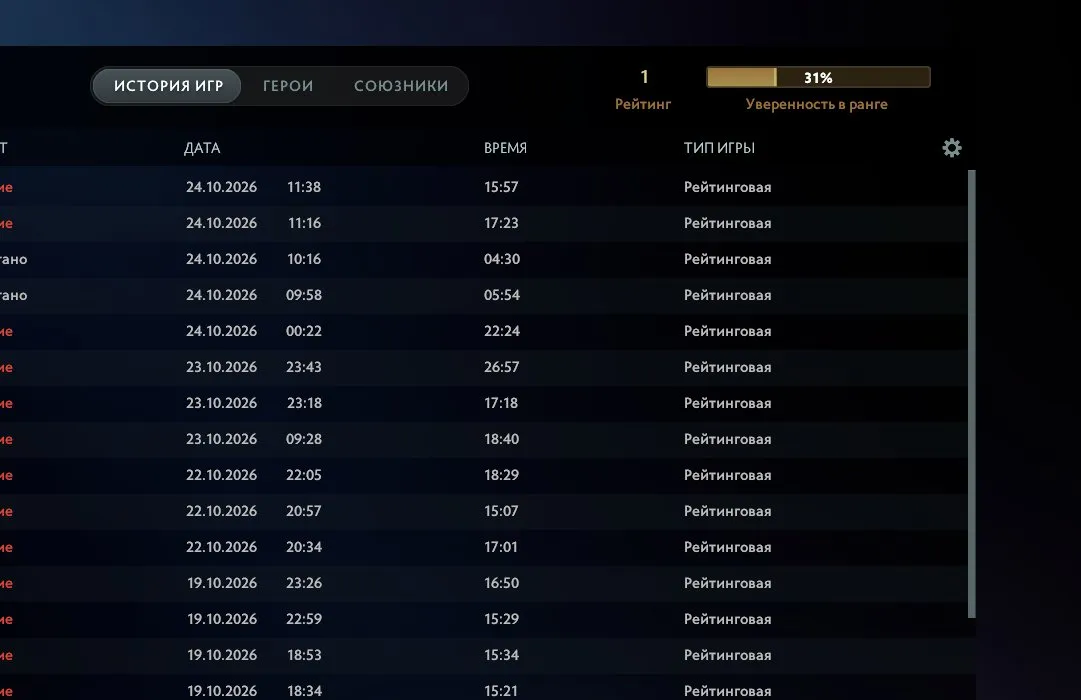Open the match history settings gear

[951, 148]
